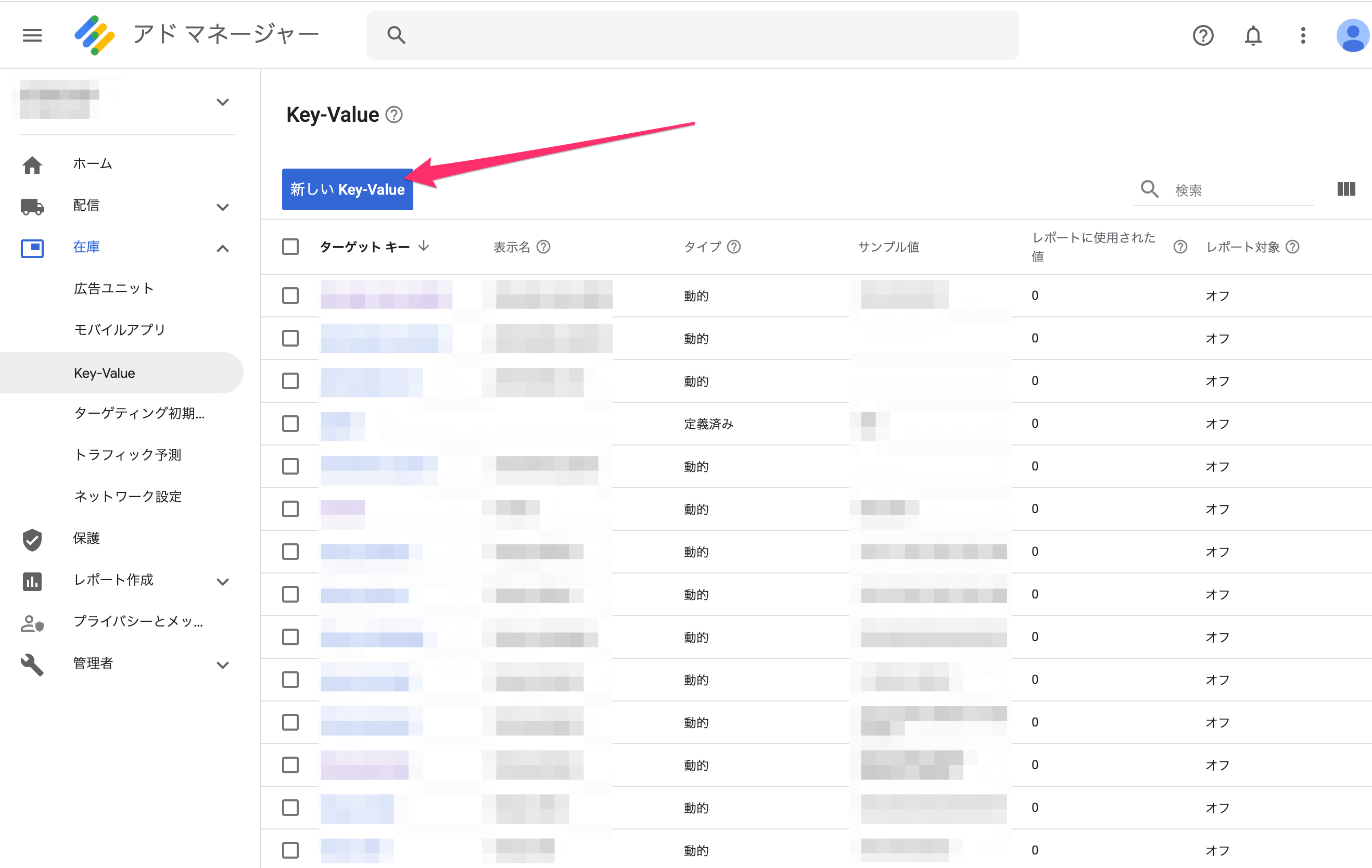Image resolution: width=1372 pixels, height=868 pixels.
Task: Open the モバイルアプリ page
Action: click(119, 329)
